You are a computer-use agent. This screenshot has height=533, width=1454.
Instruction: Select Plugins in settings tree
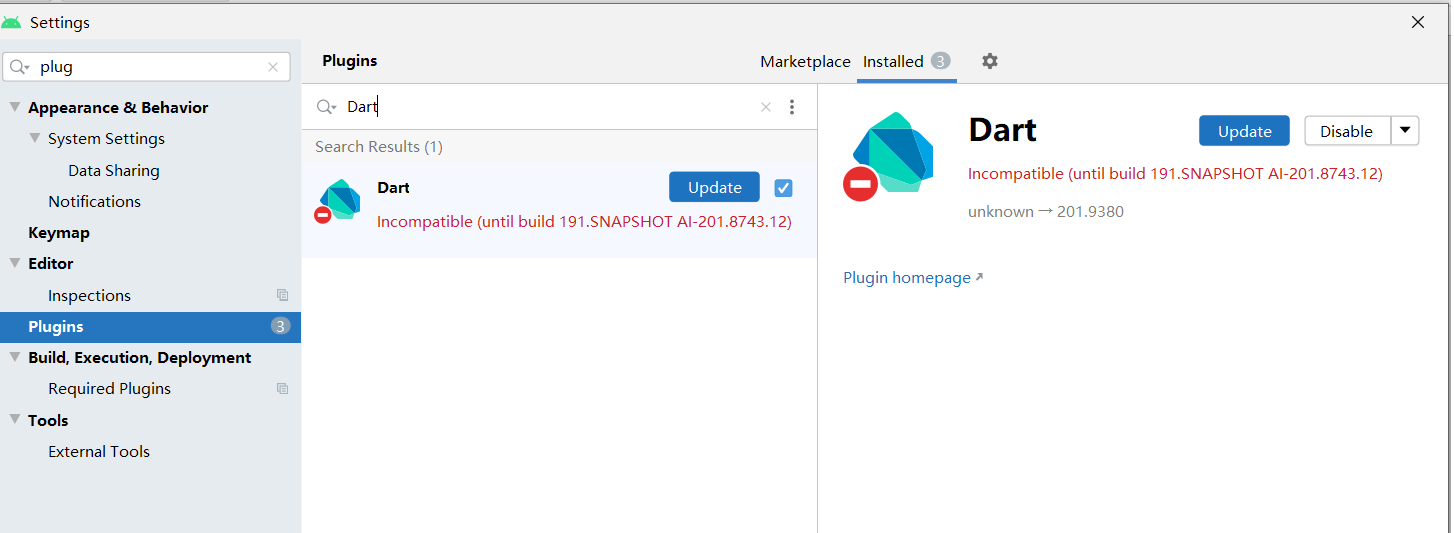[x=150, y=326]
